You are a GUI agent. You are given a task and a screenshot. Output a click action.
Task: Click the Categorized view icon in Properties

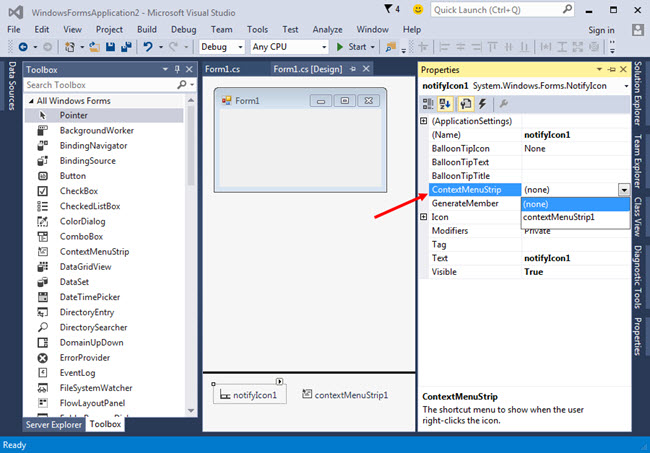click(428, 103)
